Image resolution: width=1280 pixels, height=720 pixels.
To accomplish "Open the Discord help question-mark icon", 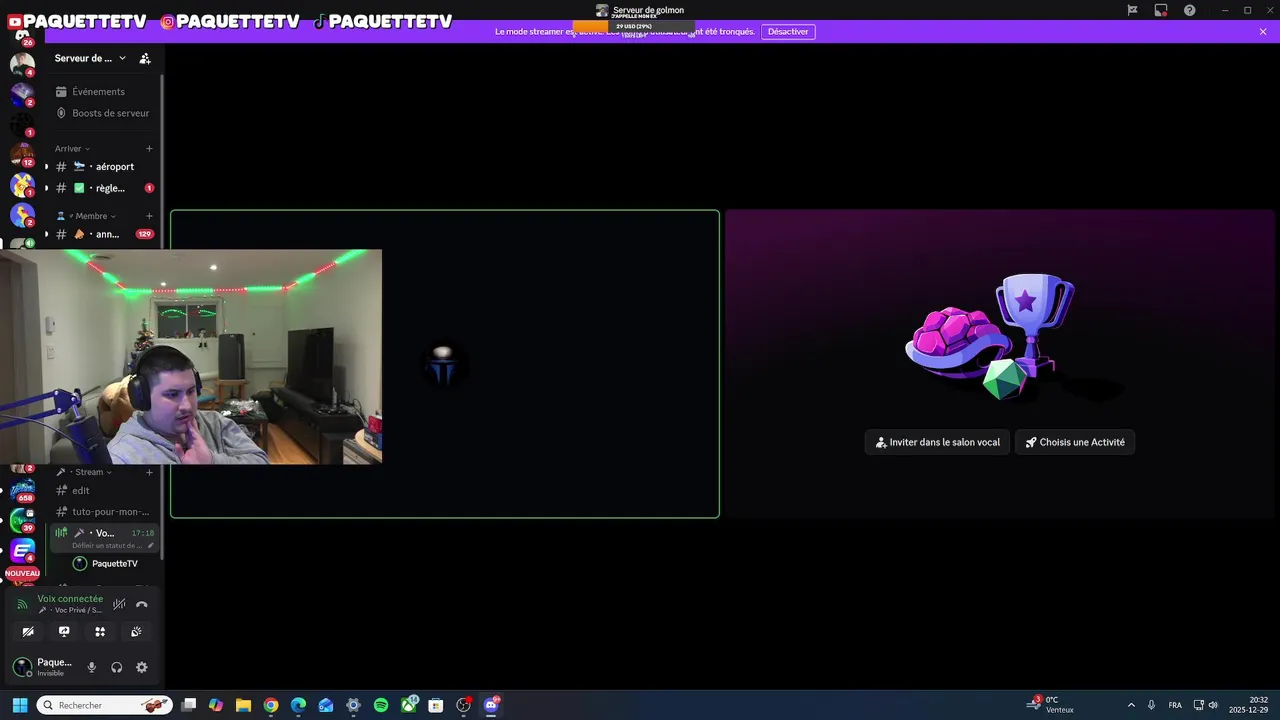I will [x=1190, y=10].
